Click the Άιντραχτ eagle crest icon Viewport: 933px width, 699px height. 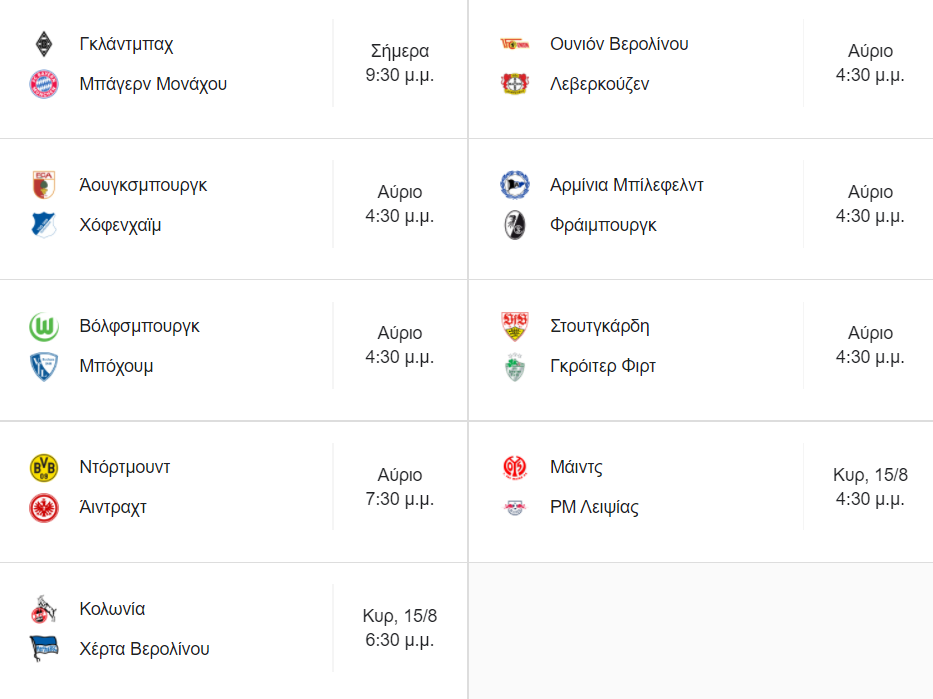[x=44, y=507]
